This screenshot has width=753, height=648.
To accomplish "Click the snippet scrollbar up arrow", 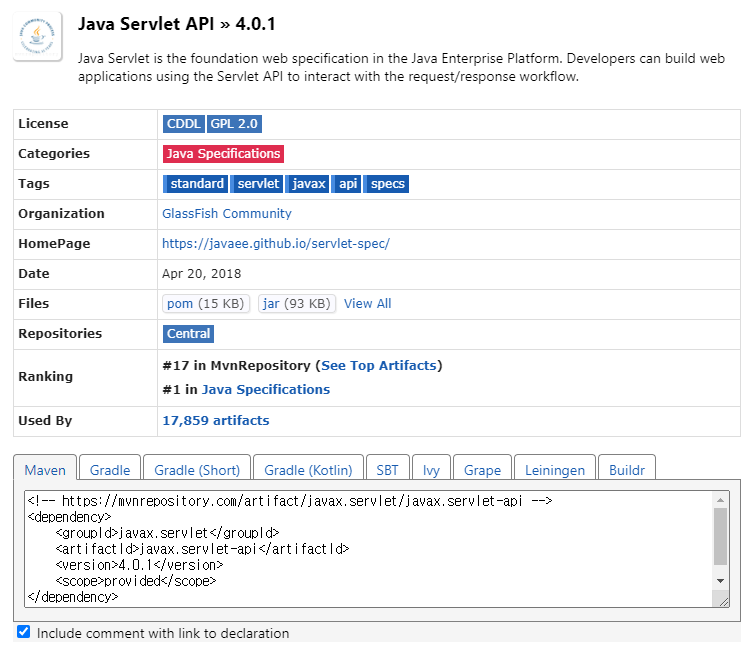I will tap(720, 500).
